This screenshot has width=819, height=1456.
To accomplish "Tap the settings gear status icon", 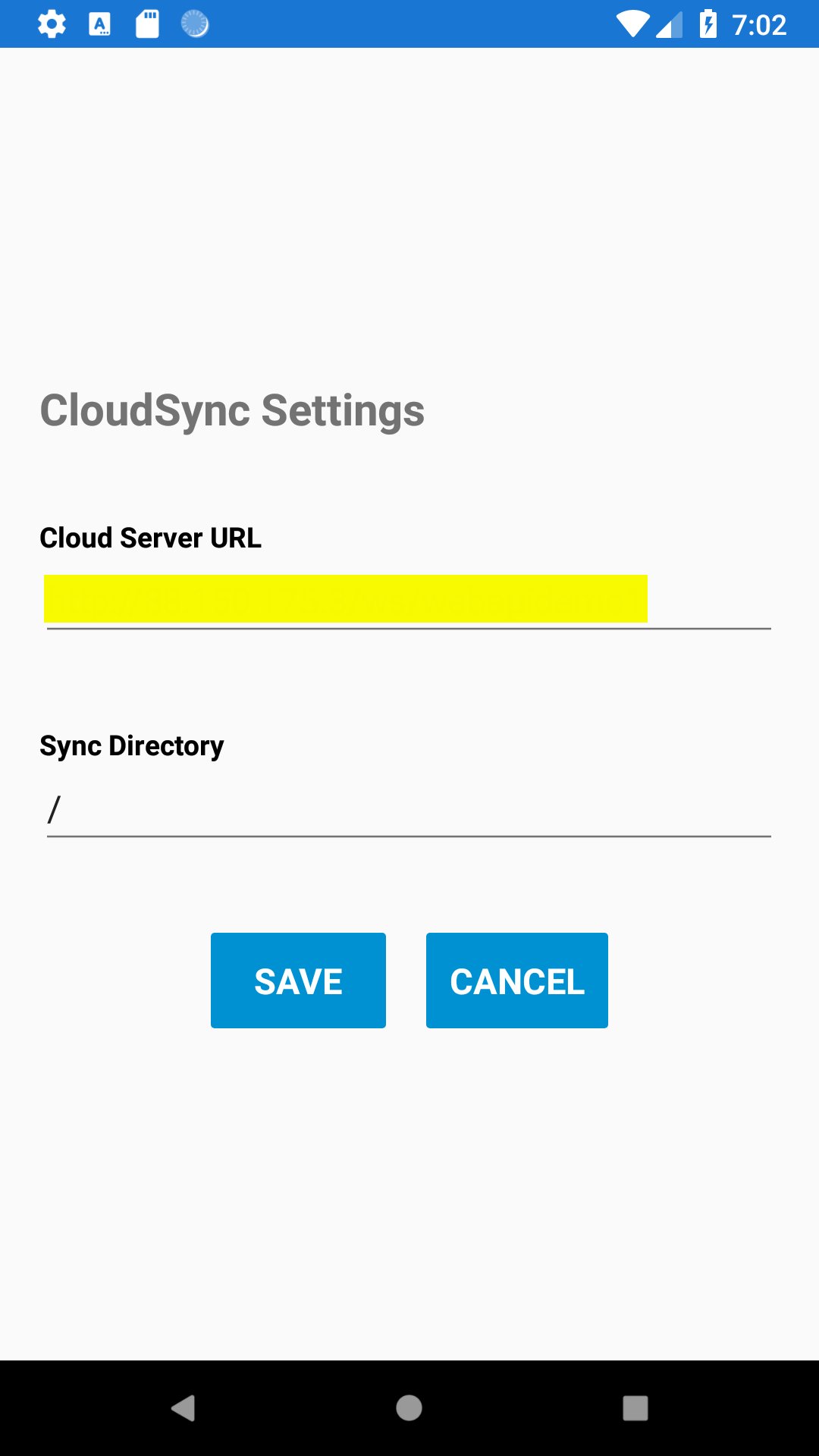I will pyautogui.click(x=52, y=24).
